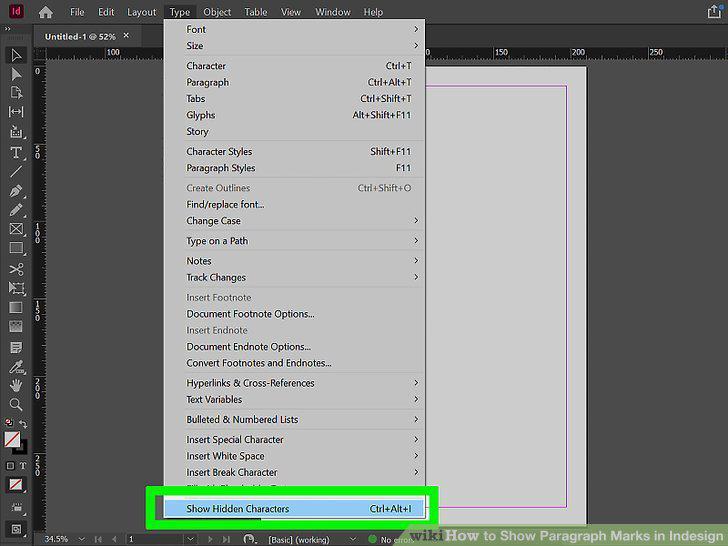
Task: Select the Eyedropper tool
Action: [x=16, y=367]
